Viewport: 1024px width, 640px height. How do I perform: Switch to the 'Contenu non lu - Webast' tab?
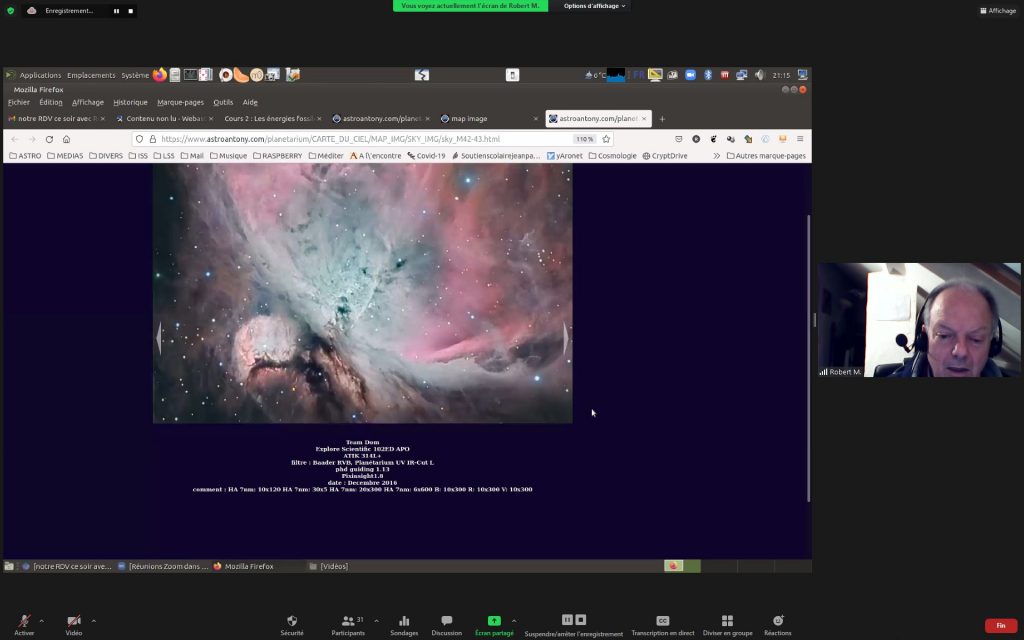[x=165, y=119]
